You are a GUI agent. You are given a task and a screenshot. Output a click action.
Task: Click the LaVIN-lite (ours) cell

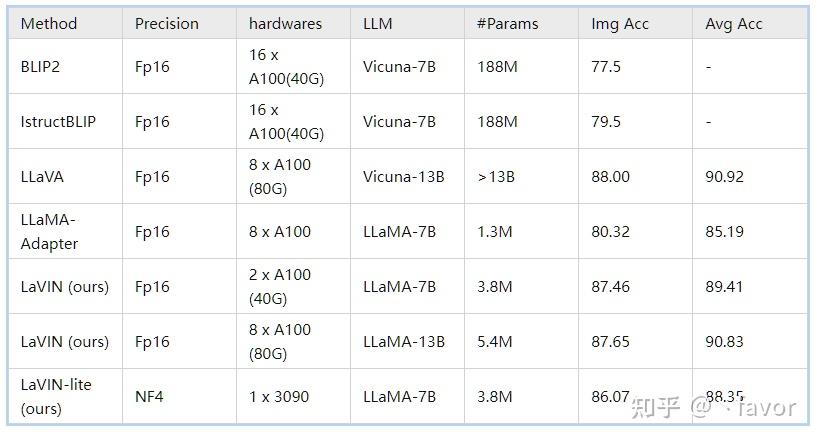[x=56, y=396]
